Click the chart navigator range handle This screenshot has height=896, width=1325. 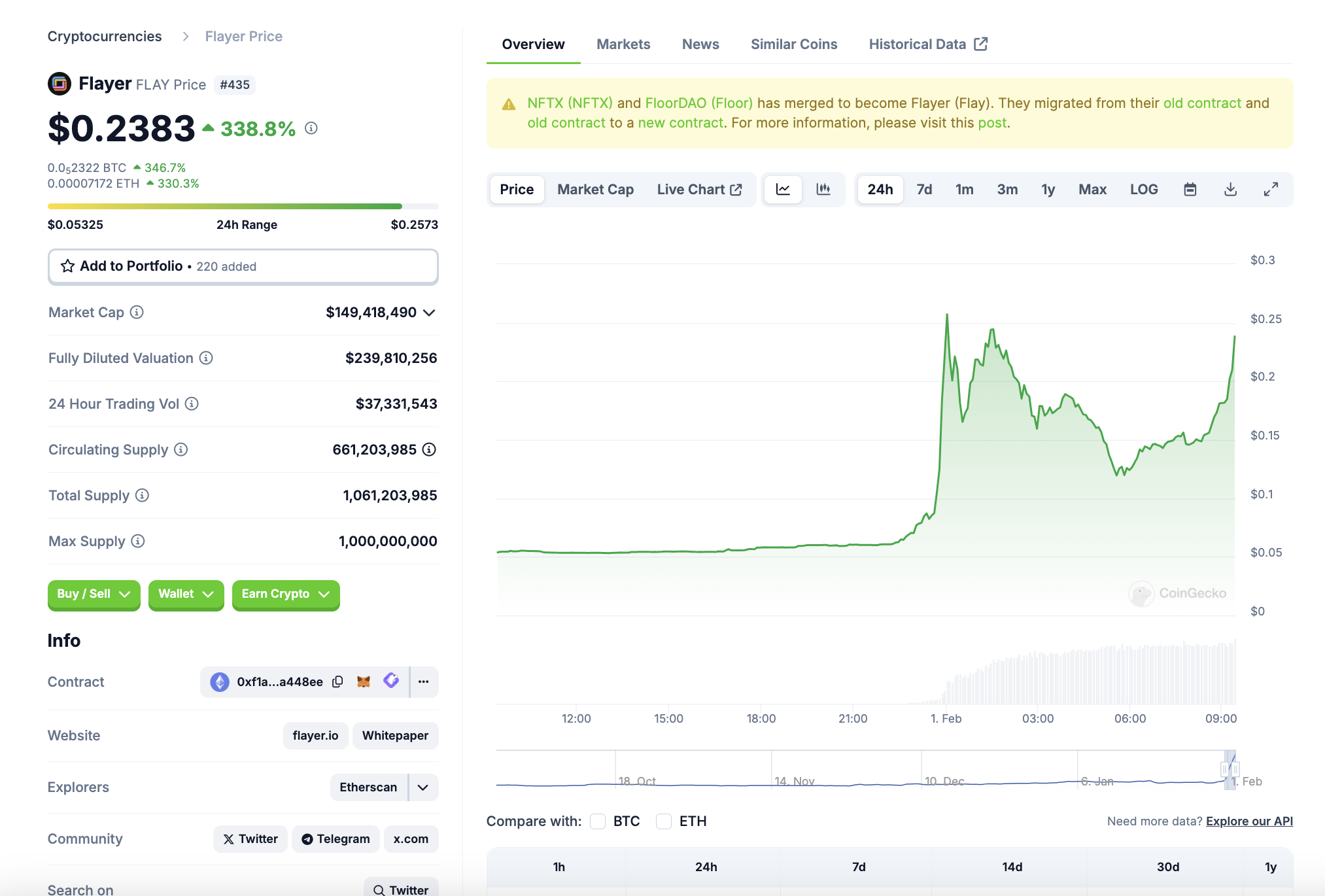point(1226,769)
